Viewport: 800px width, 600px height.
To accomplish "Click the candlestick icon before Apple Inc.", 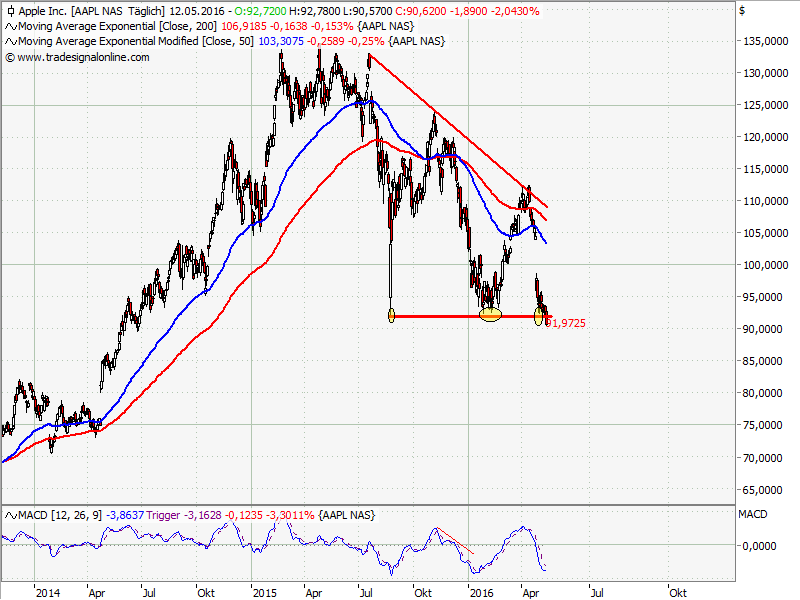I will (10, 10).
